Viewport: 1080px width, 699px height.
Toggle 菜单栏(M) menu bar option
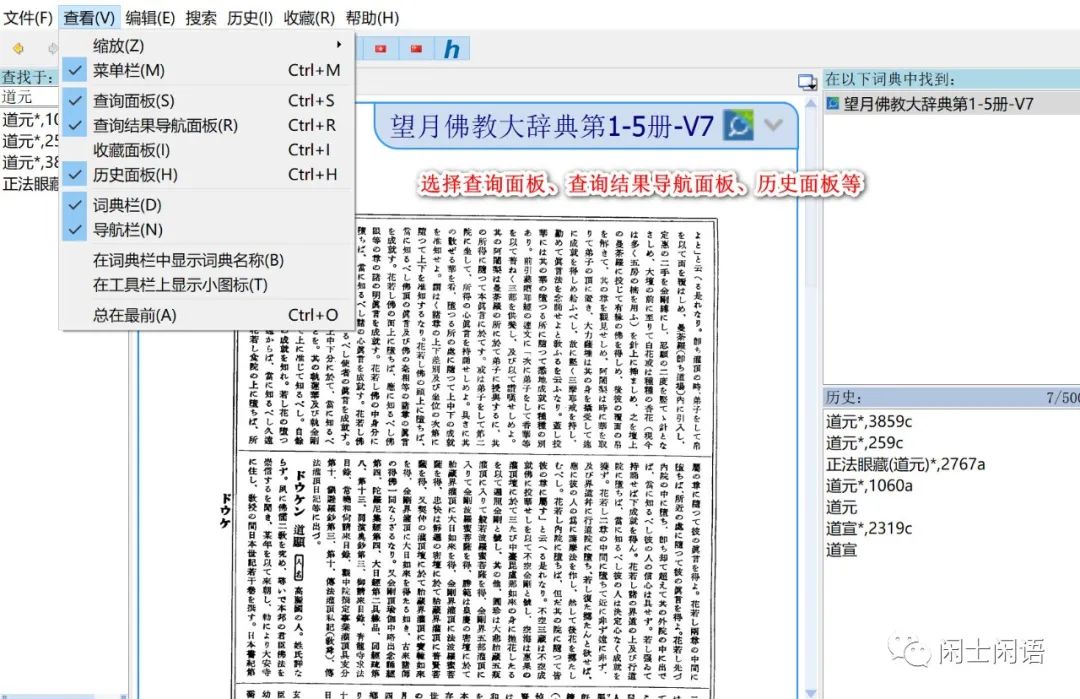tap(207, 70)
